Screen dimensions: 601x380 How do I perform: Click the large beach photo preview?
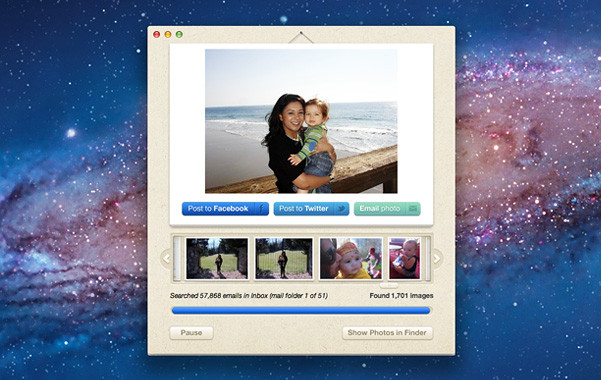point(301,121)
